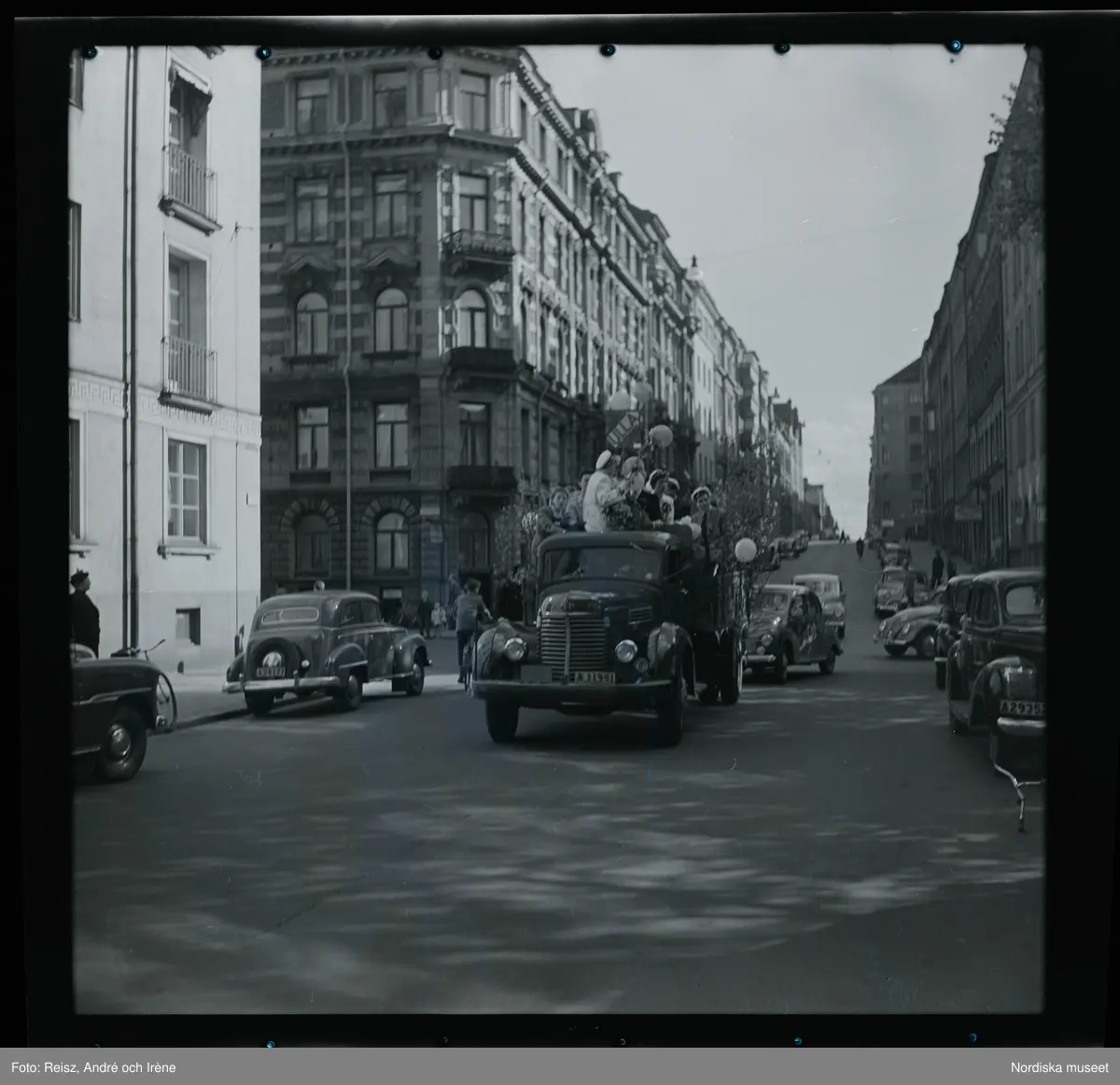Select the cyclist riding beside the truck
1120x1085 pixels.
469,623
